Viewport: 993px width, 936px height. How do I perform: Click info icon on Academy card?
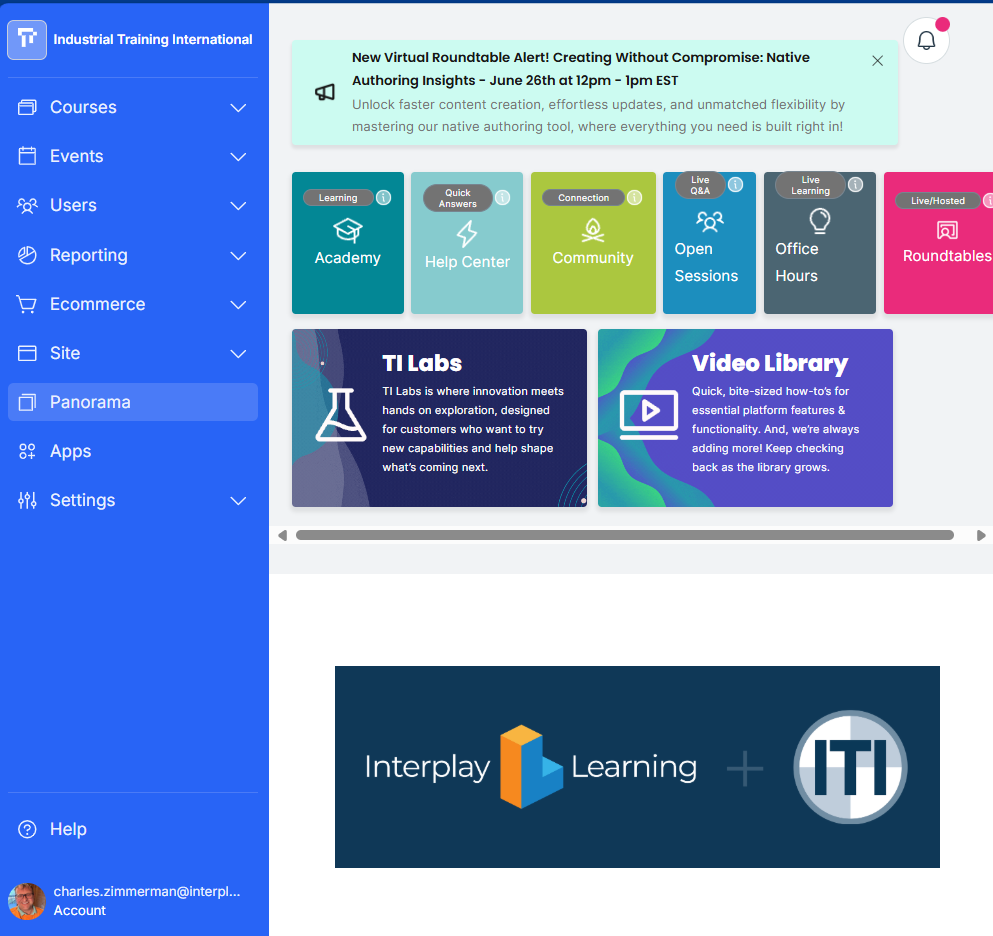(x=383, y=198)
